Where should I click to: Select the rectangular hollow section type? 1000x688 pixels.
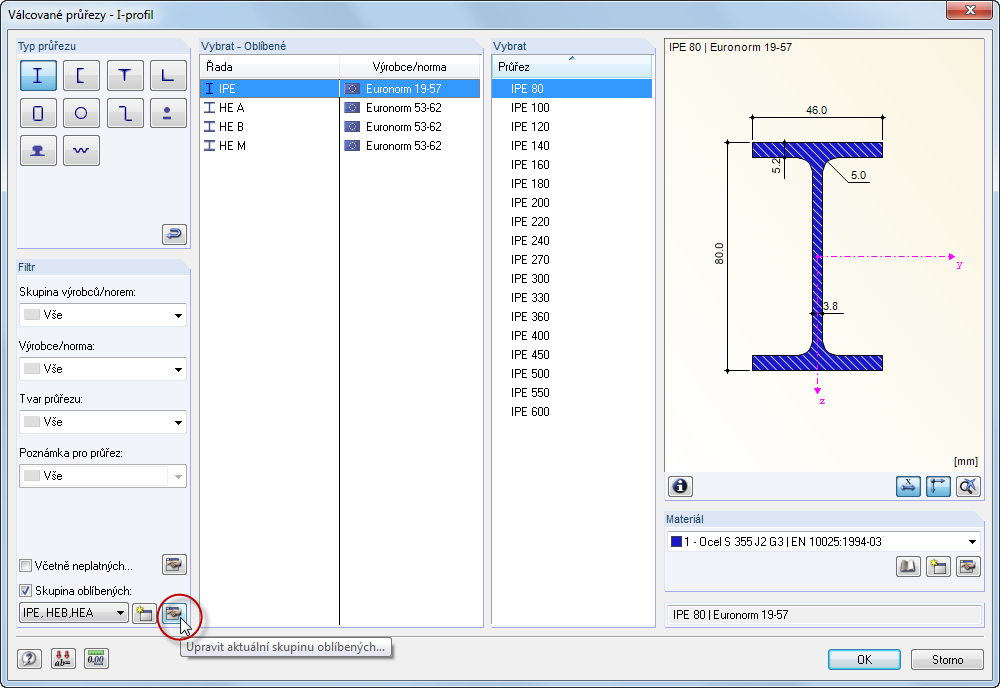(x=38, y=113)
